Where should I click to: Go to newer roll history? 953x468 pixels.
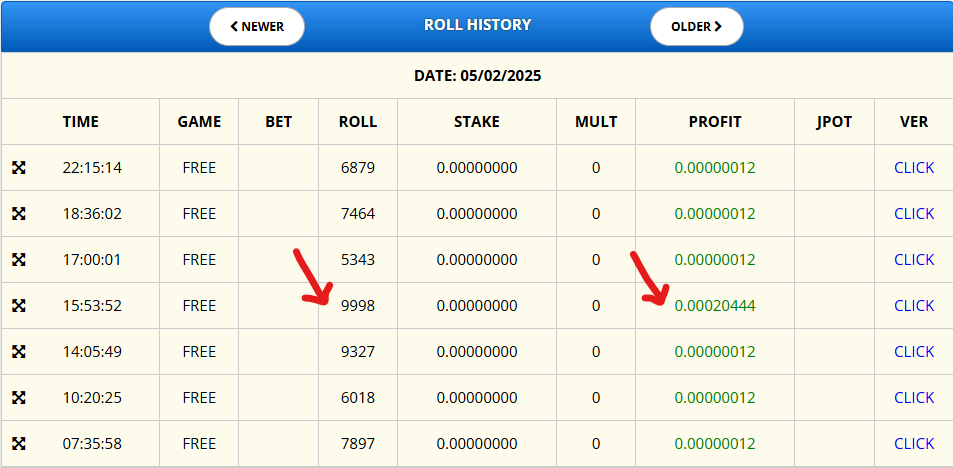[257, 27]
